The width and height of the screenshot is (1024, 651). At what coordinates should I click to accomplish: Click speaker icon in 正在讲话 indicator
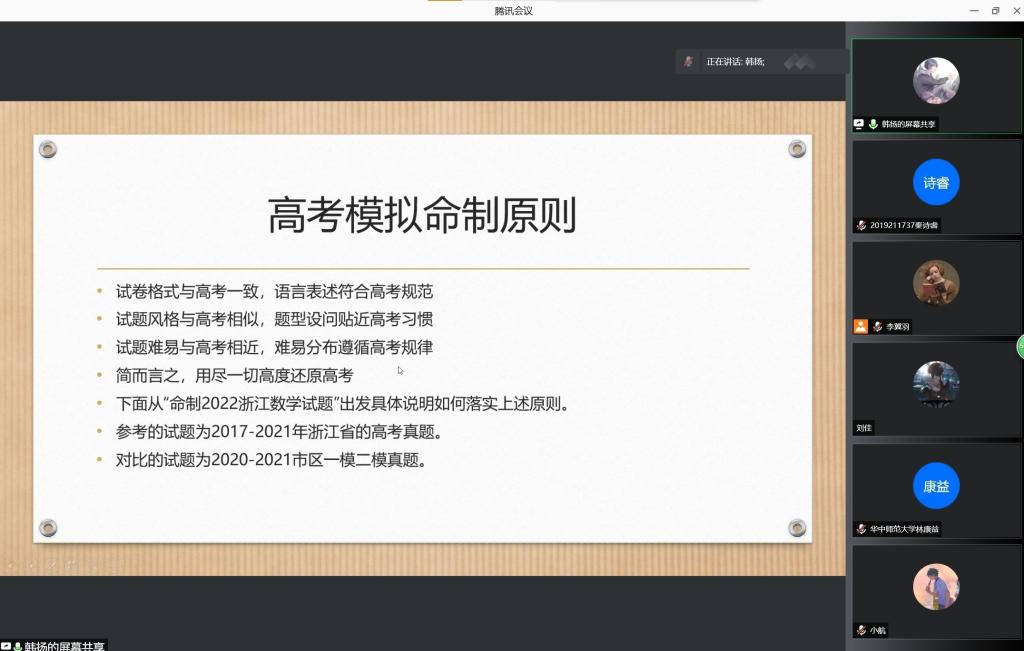click(688, 62)
